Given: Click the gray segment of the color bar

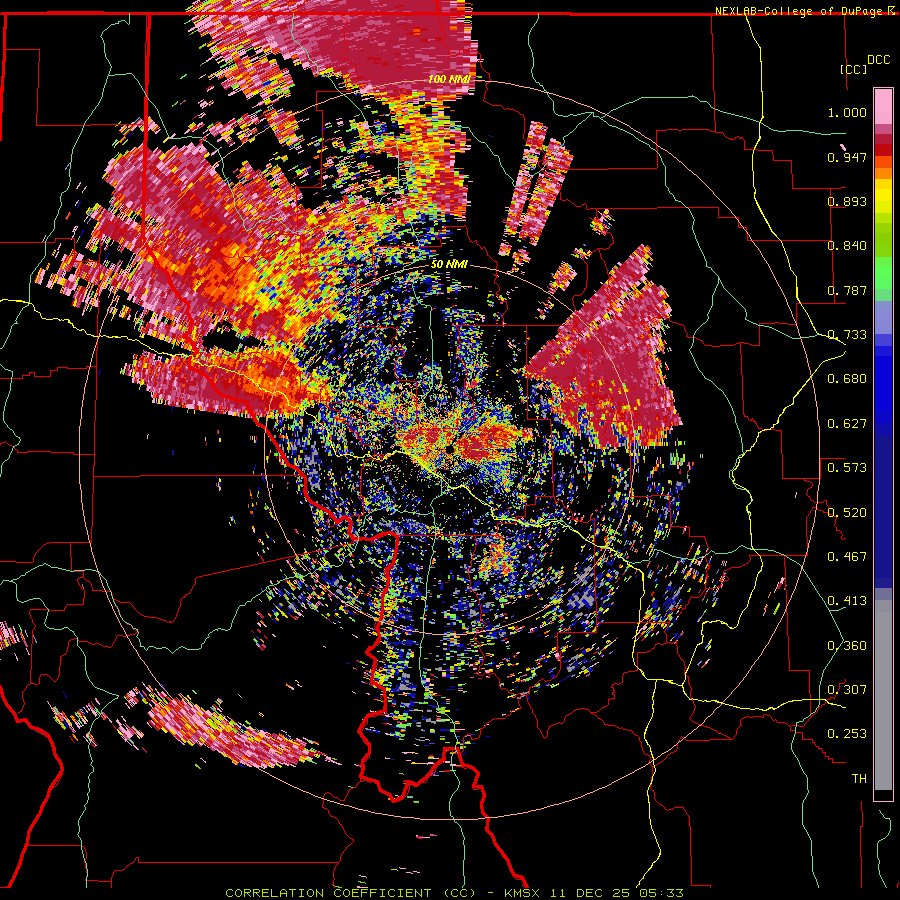Looking at the screenshot, I should (883, 695).
